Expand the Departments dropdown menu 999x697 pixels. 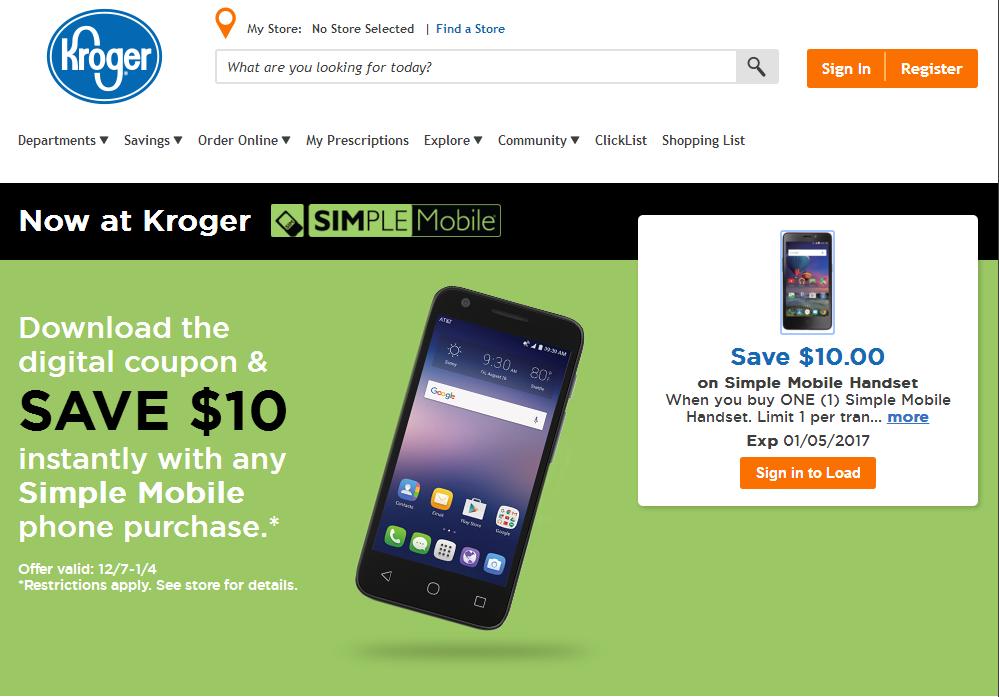(x=63, y=140)
